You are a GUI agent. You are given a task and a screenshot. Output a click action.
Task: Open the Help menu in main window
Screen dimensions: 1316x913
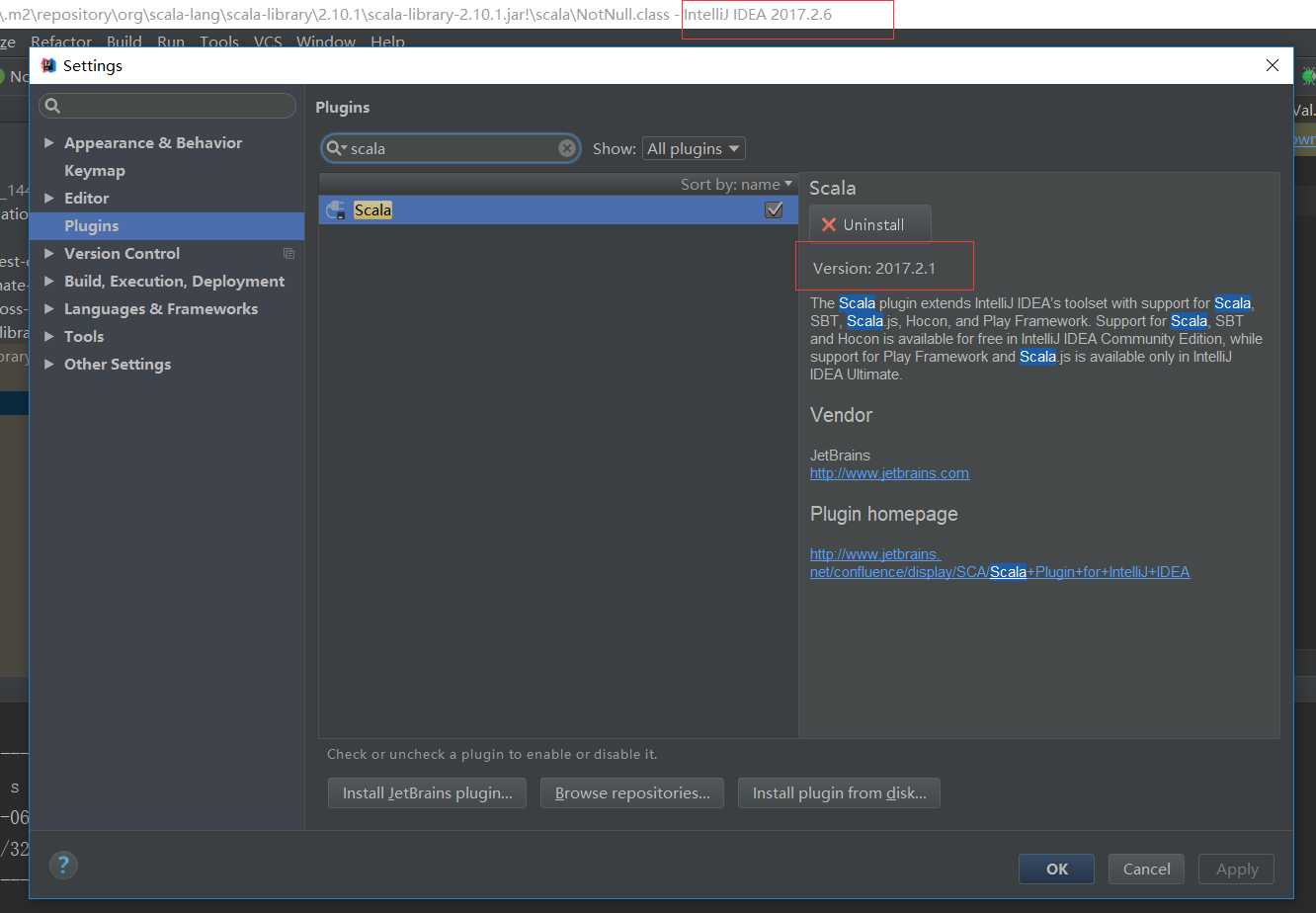(x=387, y=41)
